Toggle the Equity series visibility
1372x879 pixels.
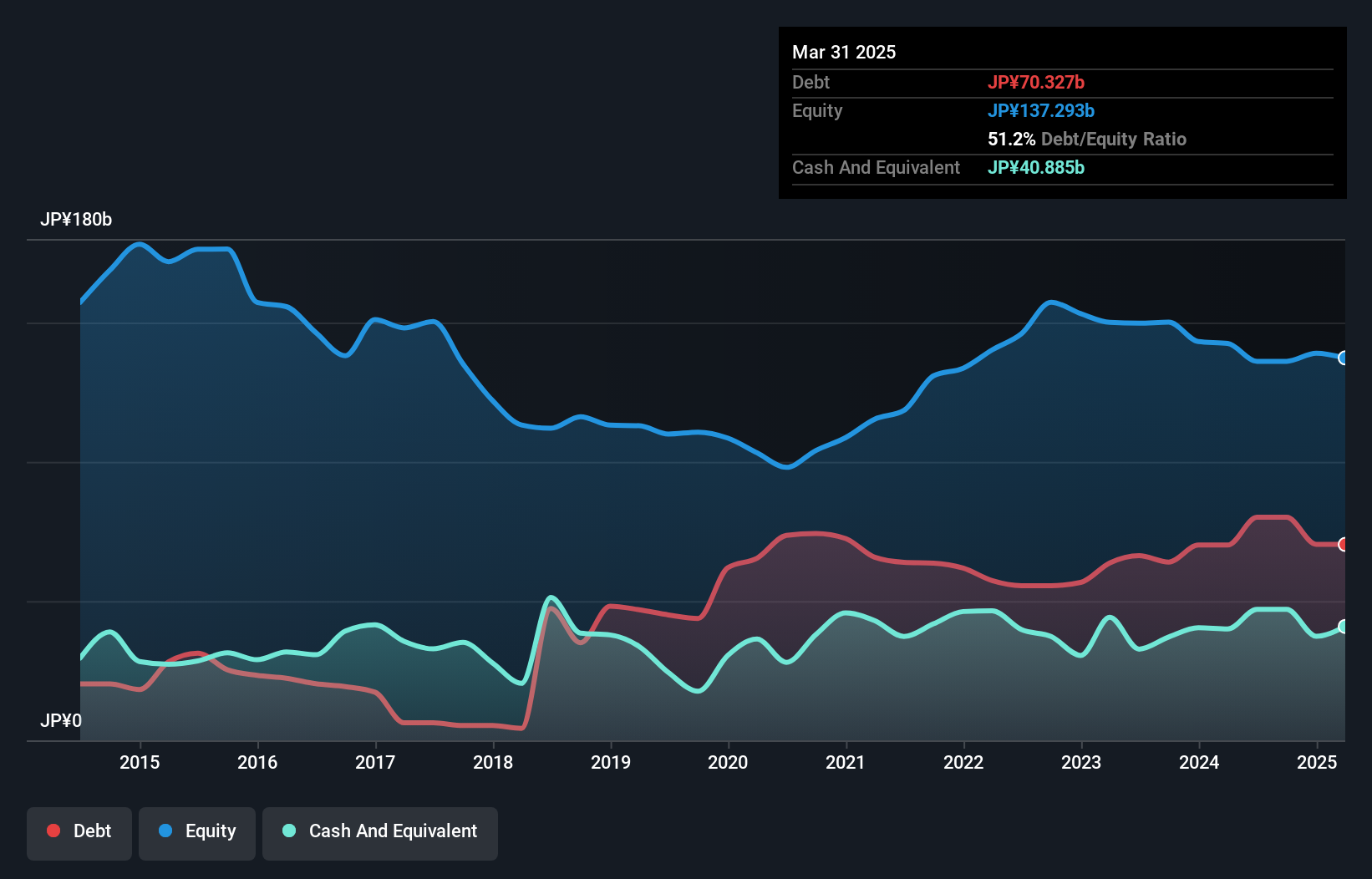tap(196, 831)
